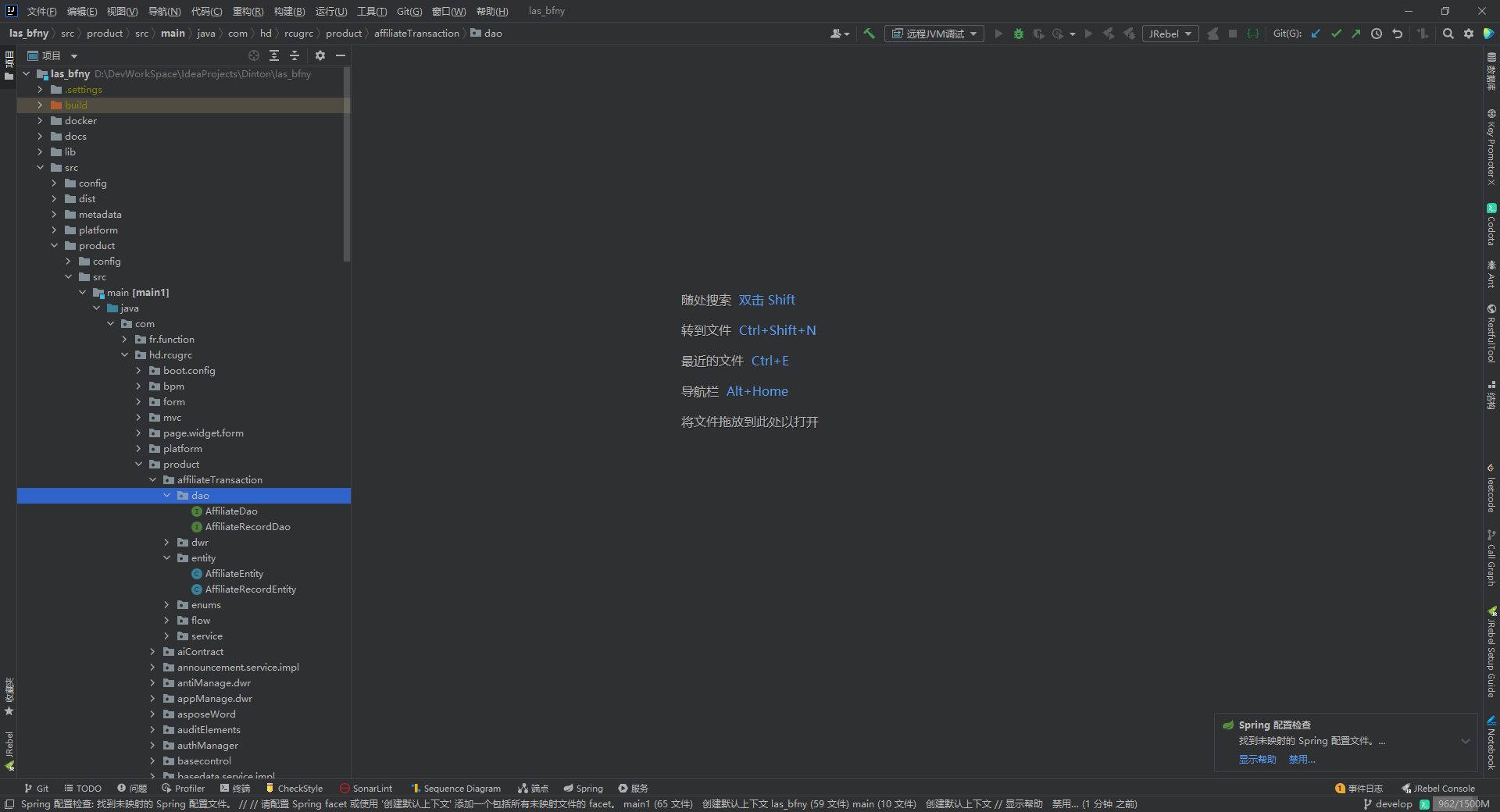Image resolution: width=1500 pixels, height=812 pixels.
Task: Click 显示帮助 link in Spring notification
Action: [x=1257, y=759]
